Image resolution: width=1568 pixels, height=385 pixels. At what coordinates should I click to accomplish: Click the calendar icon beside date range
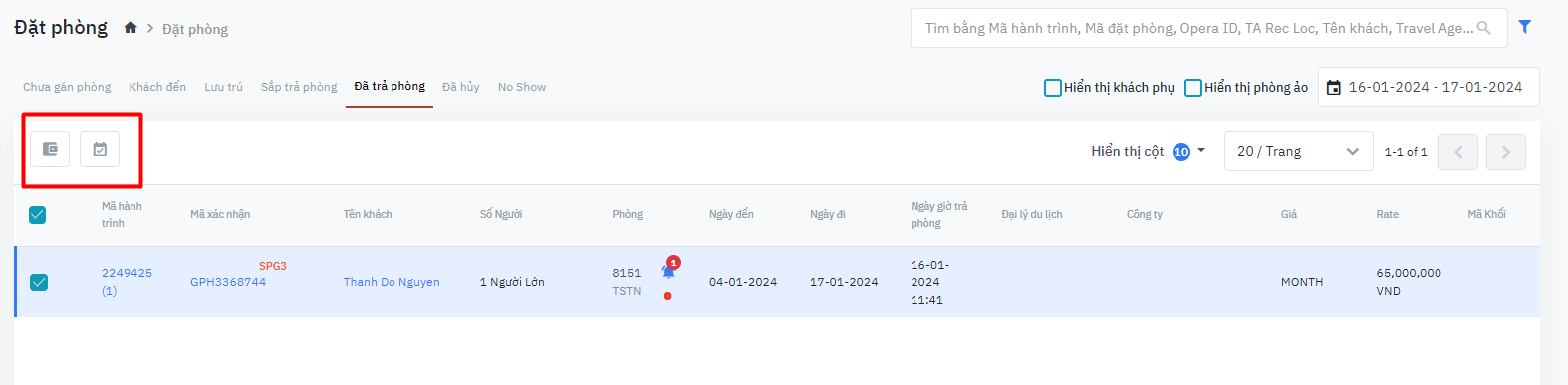click(1334, 88)
